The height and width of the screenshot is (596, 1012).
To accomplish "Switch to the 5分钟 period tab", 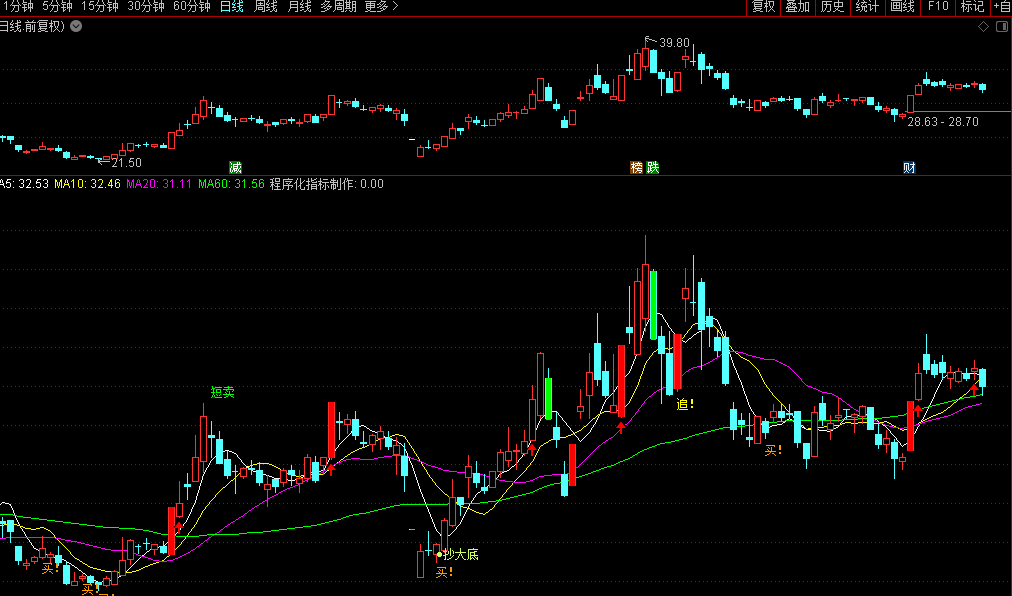I will (x=57, y=7).
